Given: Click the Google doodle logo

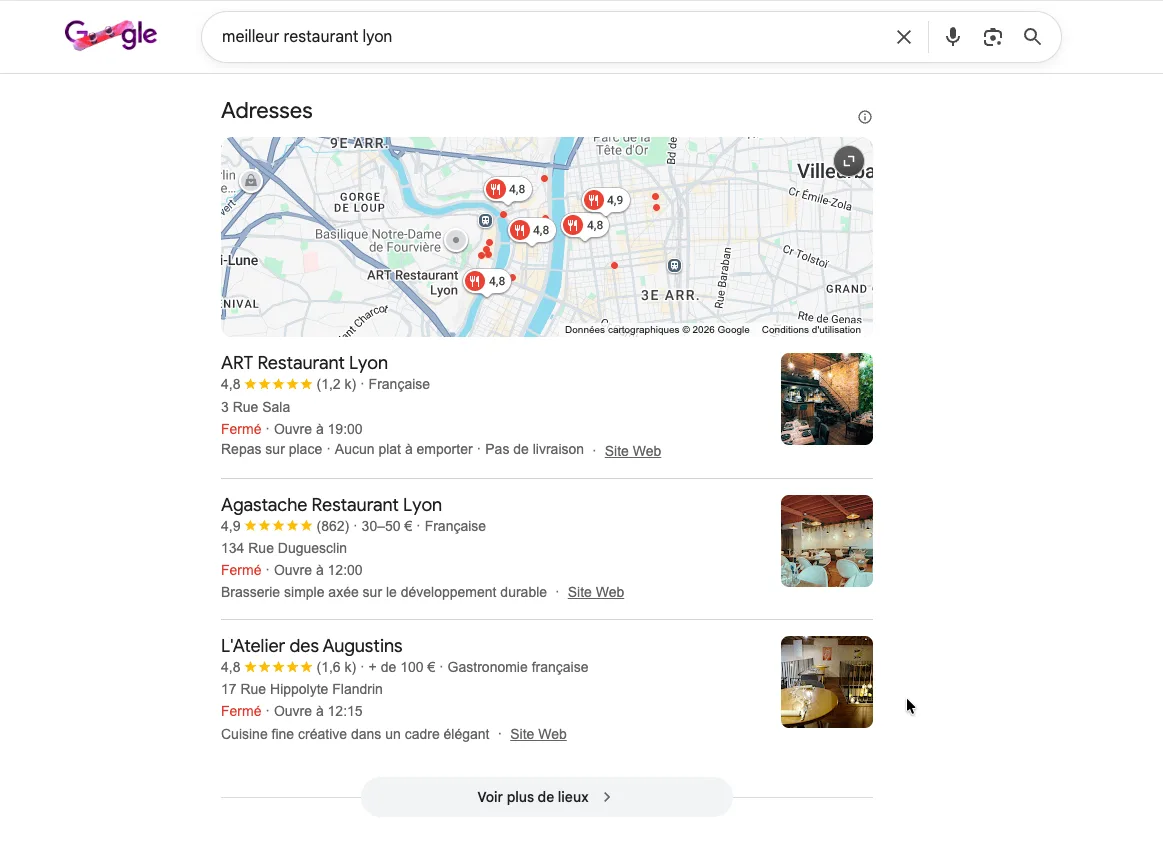Looking at the screenshot, I should tap(111, 35).
